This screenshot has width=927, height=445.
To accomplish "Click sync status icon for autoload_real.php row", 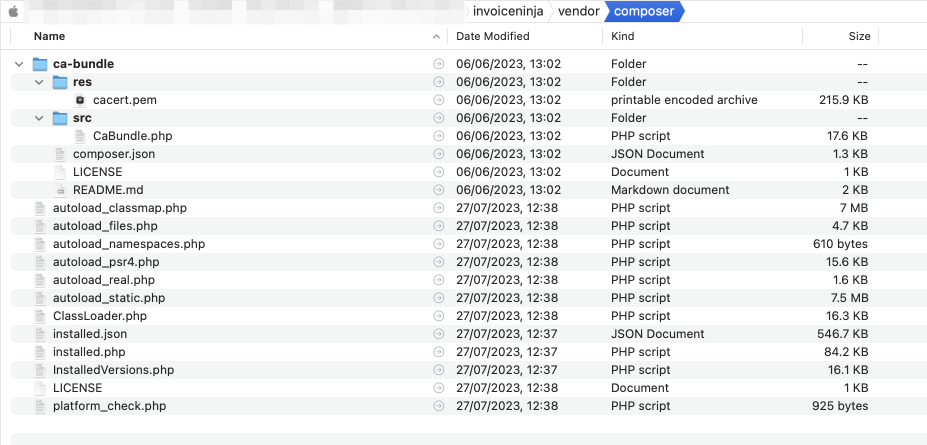I will click(x=439, y=280).
